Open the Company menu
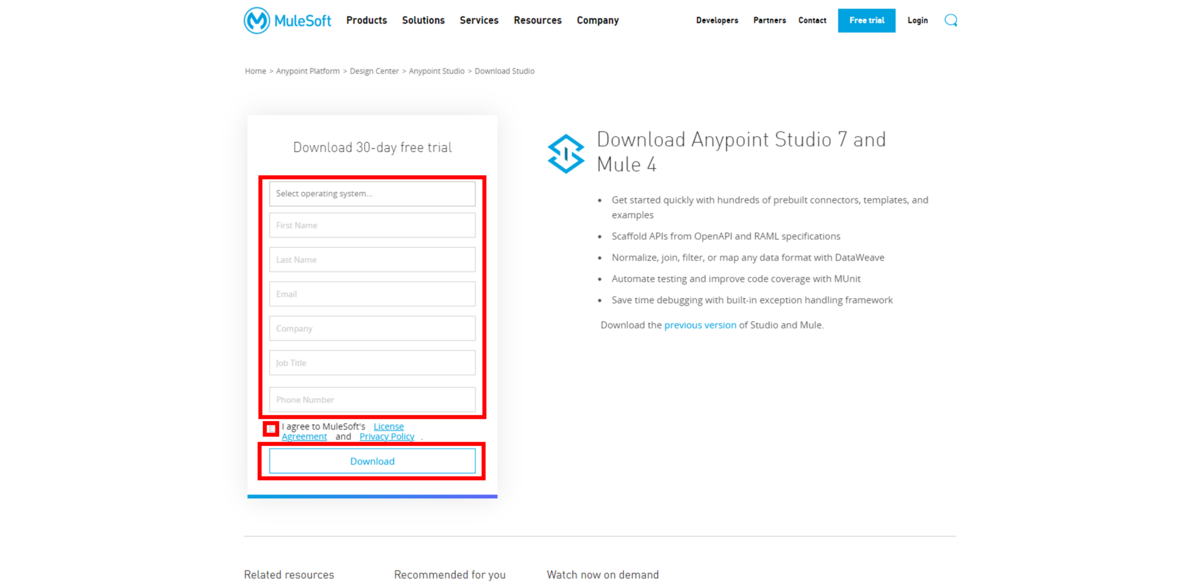This screenshot has height=586, width=1200. 598,20
